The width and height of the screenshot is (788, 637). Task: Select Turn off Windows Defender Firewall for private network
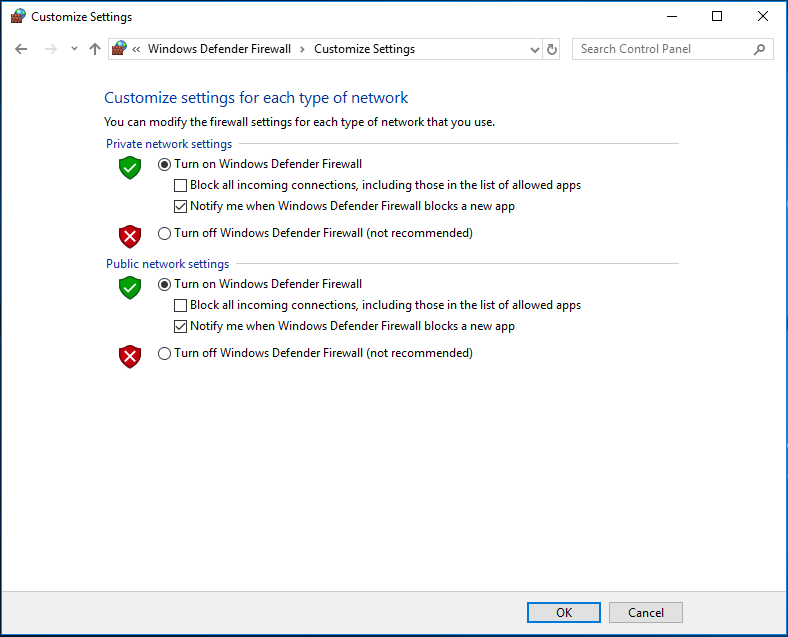coord(165,233)
